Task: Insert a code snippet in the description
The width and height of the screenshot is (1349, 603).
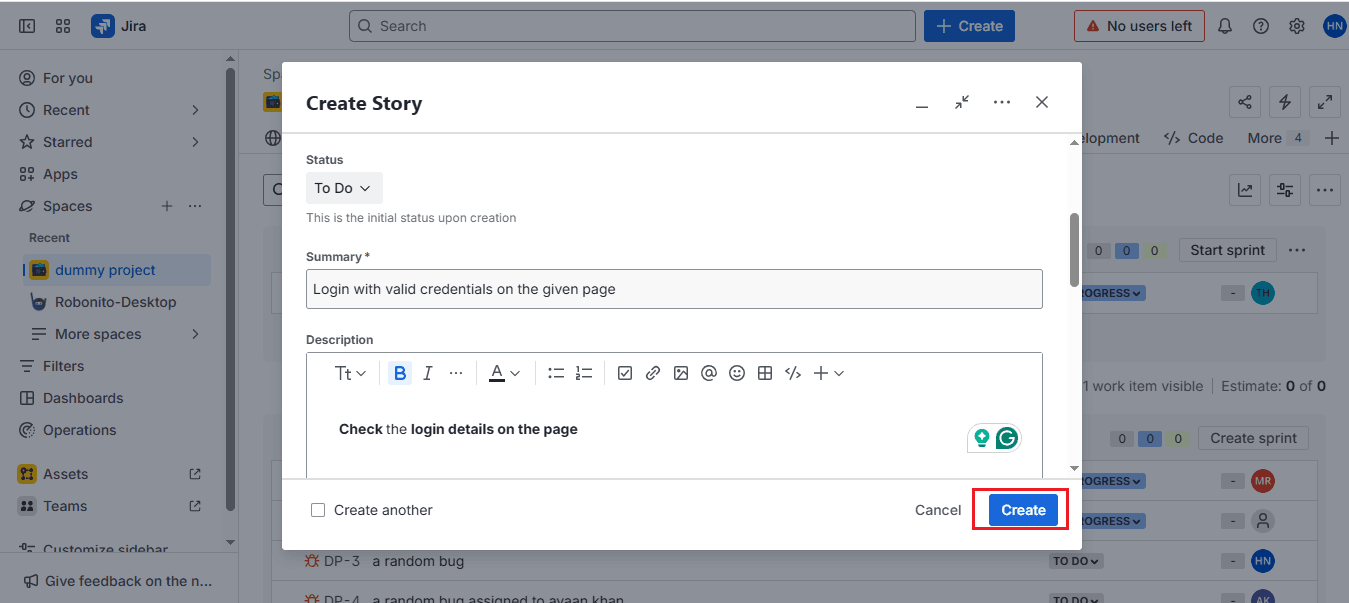Action: pyautogui.click(x=793, y=373)
